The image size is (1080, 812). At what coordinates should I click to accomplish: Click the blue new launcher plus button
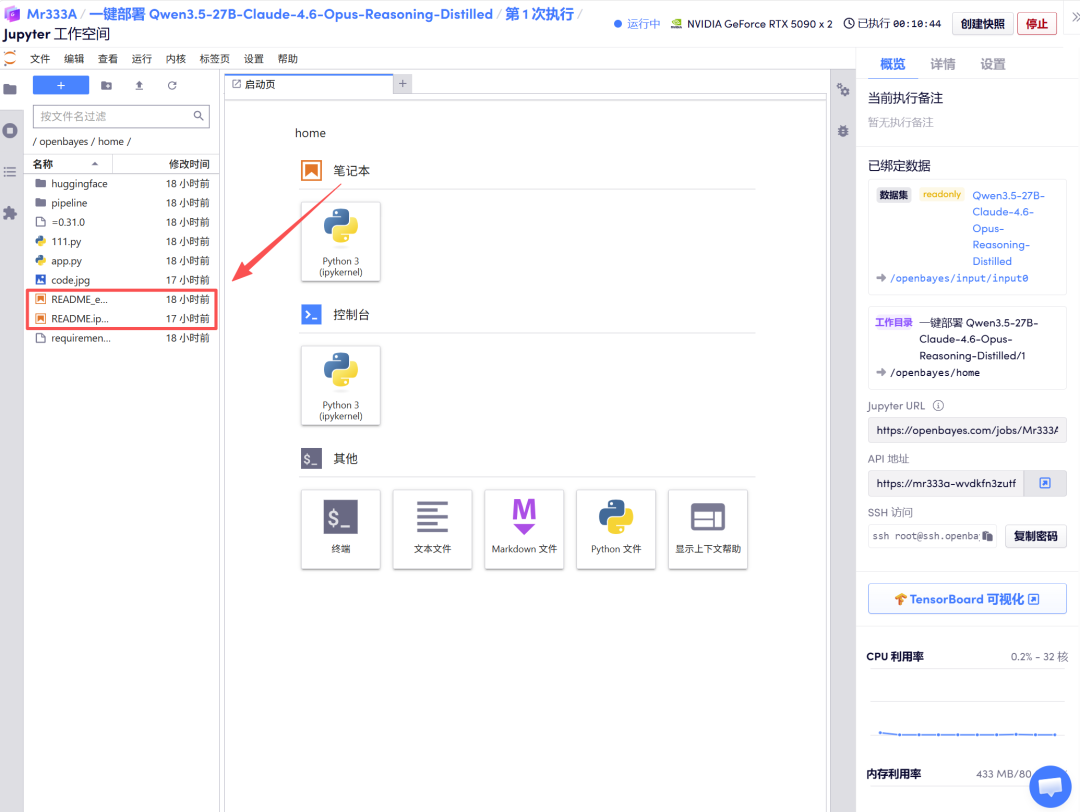61,85
